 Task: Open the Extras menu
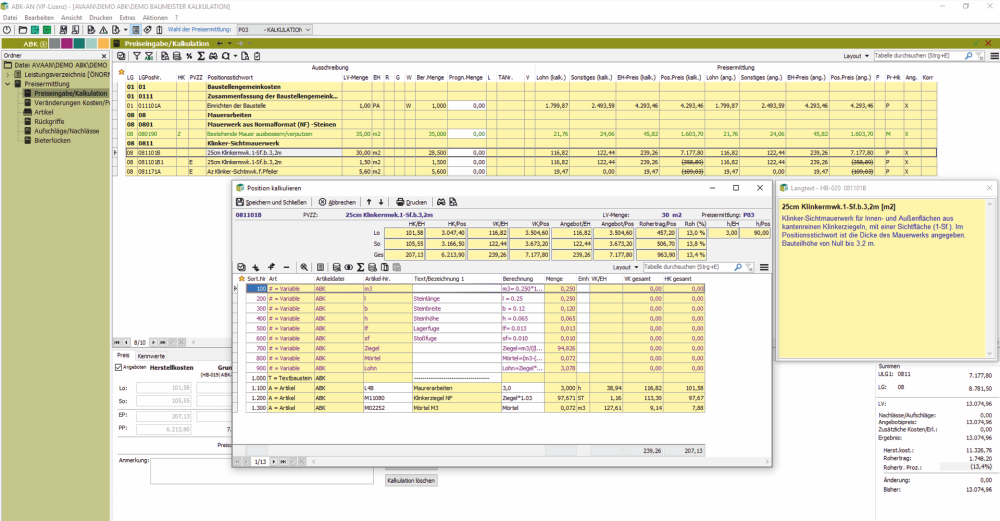(128, 18)
